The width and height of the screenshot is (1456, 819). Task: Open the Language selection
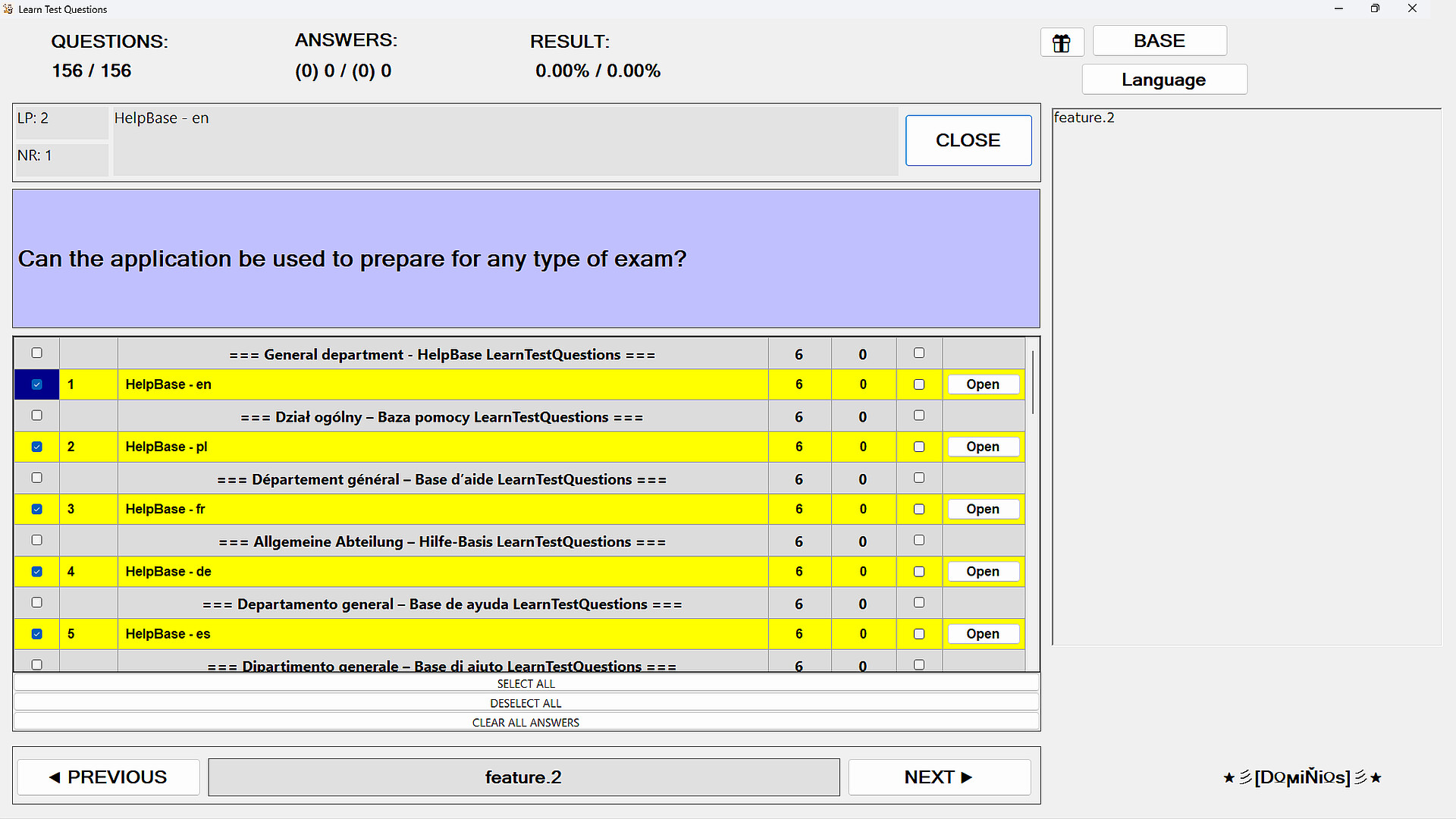pos(1163,80)
